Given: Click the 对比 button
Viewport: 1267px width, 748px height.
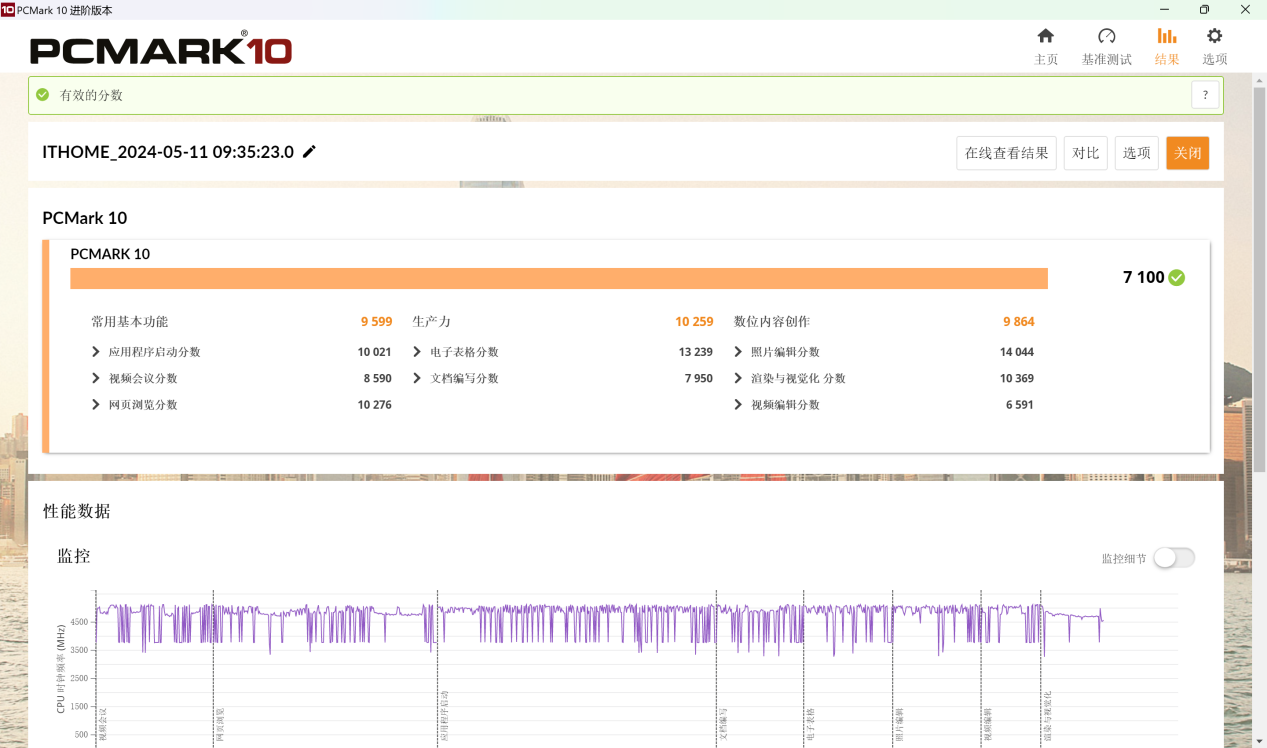Looking at the screenshot, I should [1086, 153].
